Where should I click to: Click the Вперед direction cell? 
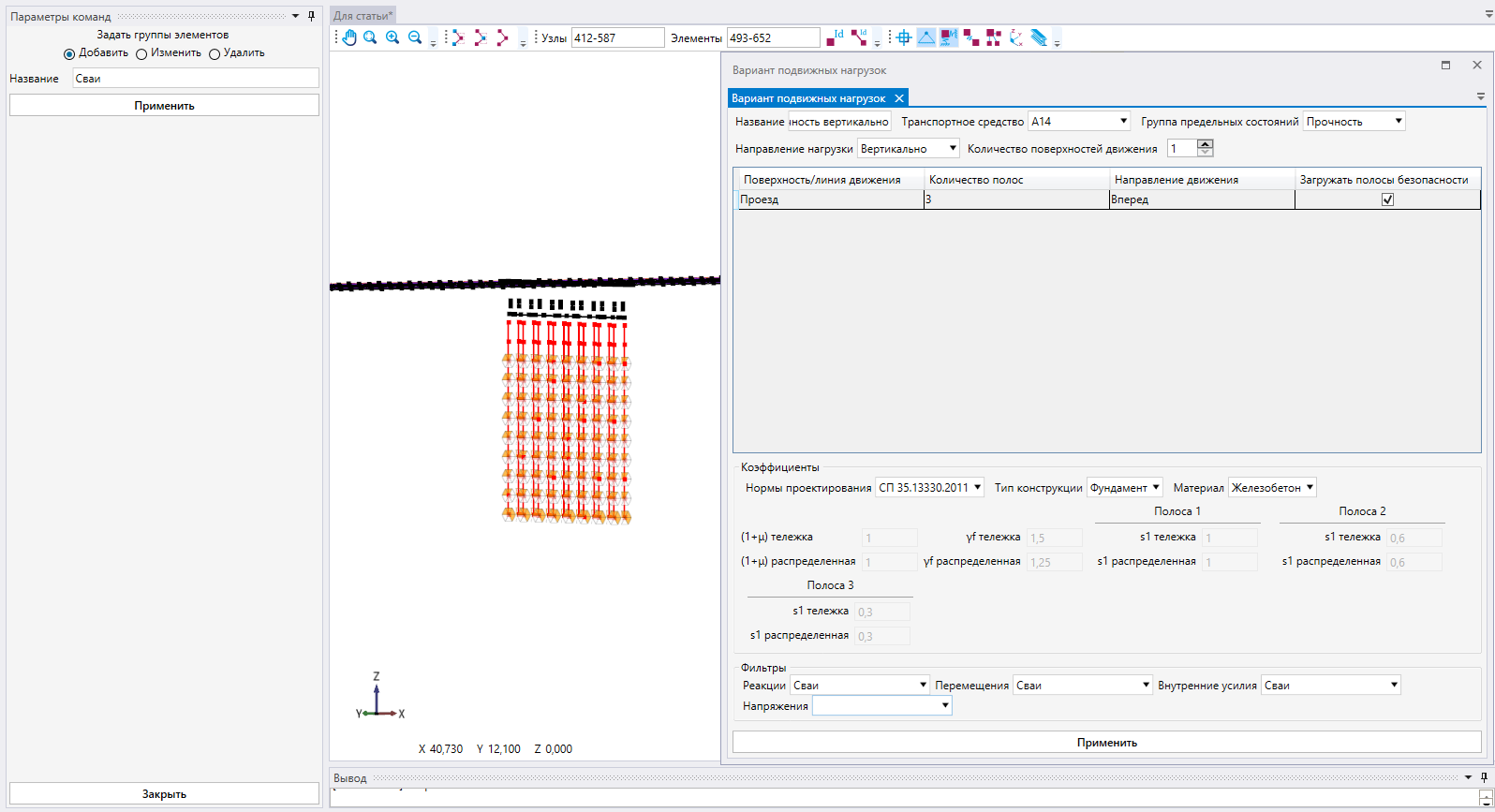point(1202,199)
